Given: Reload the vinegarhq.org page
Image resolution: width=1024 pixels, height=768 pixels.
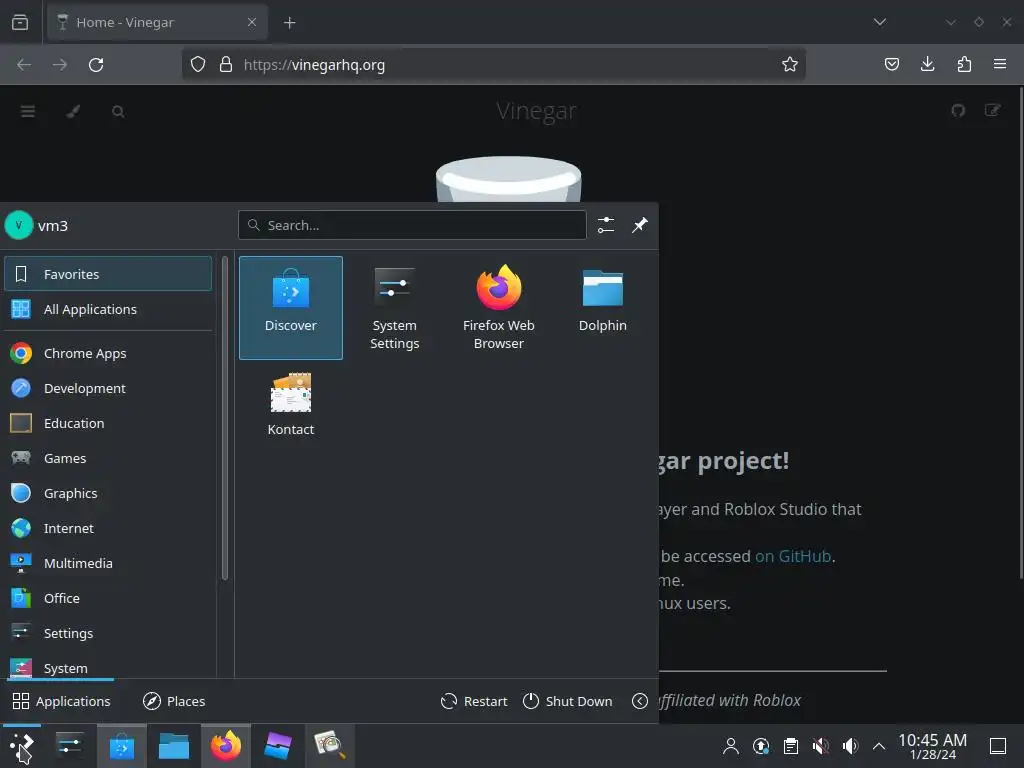Looking at the screenshot, I should [x=96, y=64].
